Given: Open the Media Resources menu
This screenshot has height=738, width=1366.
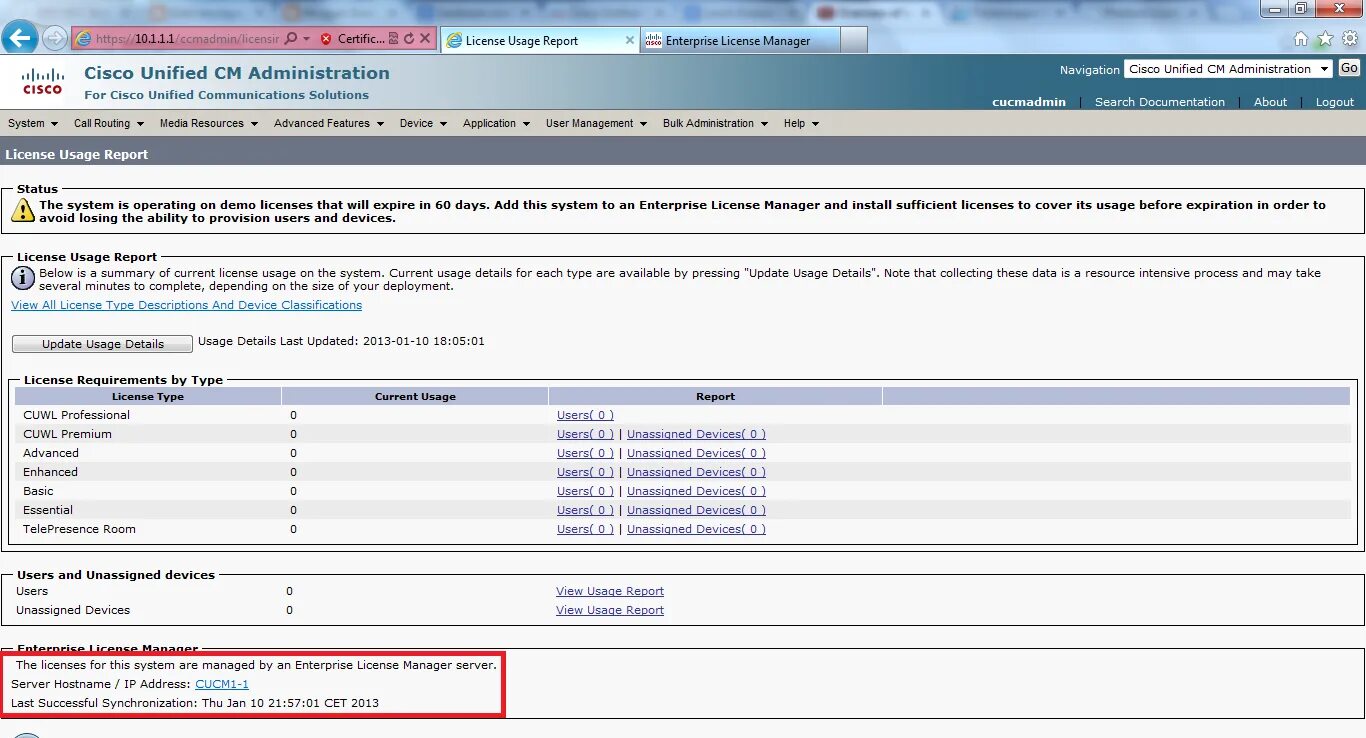Looking at the screenshot, I should pyautogui.click(x=208, y=123).
